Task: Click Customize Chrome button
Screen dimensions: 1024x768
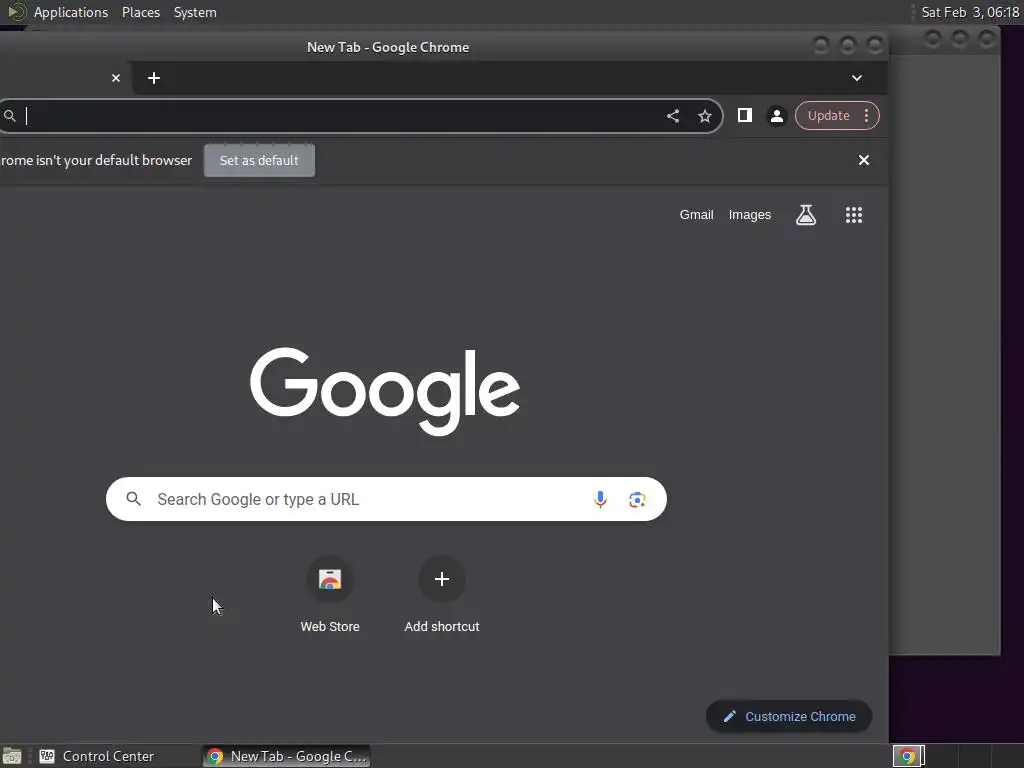Action: 789,716
